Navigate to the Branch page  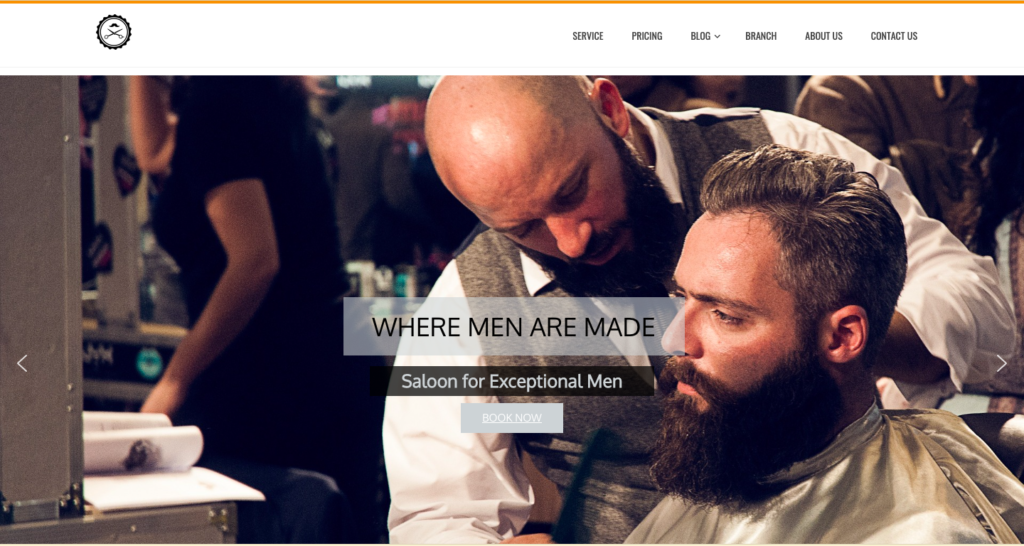pos(761,36)
